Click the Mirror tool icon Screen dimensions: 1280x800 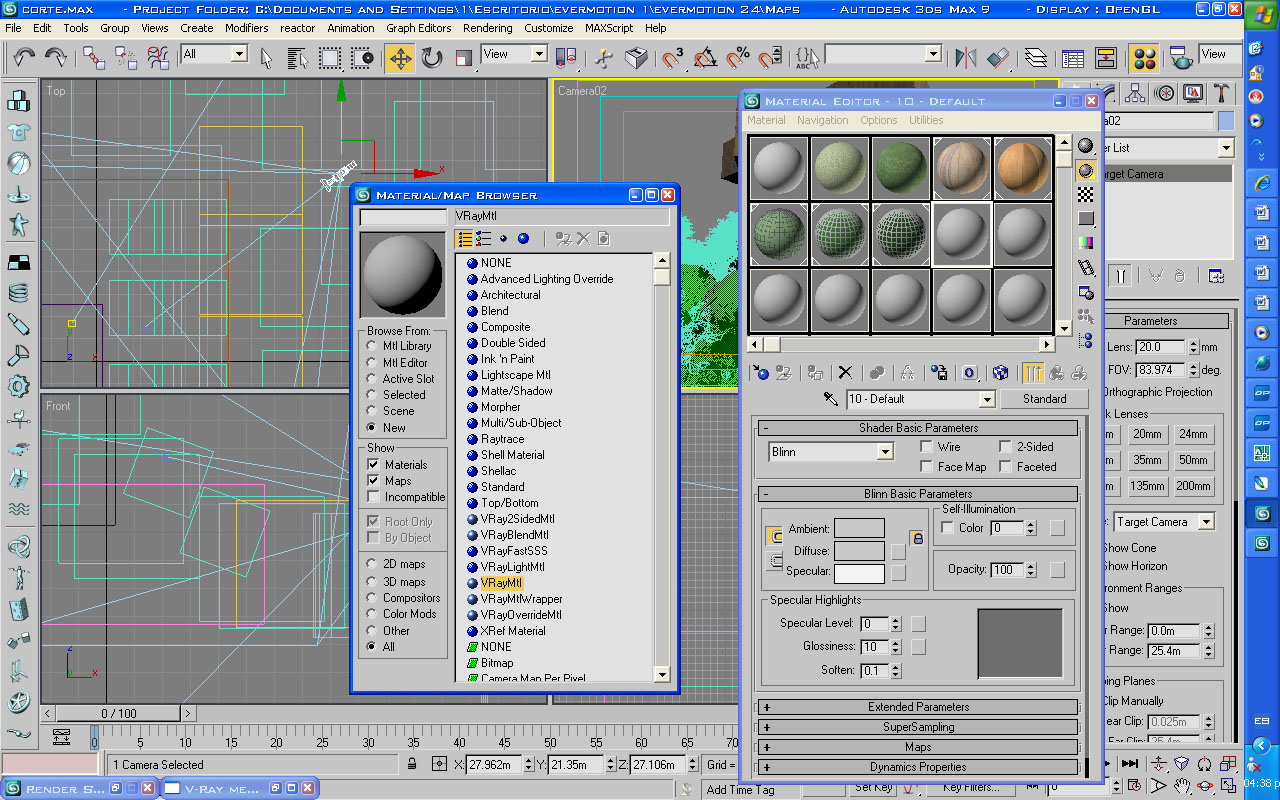point(965,58)
